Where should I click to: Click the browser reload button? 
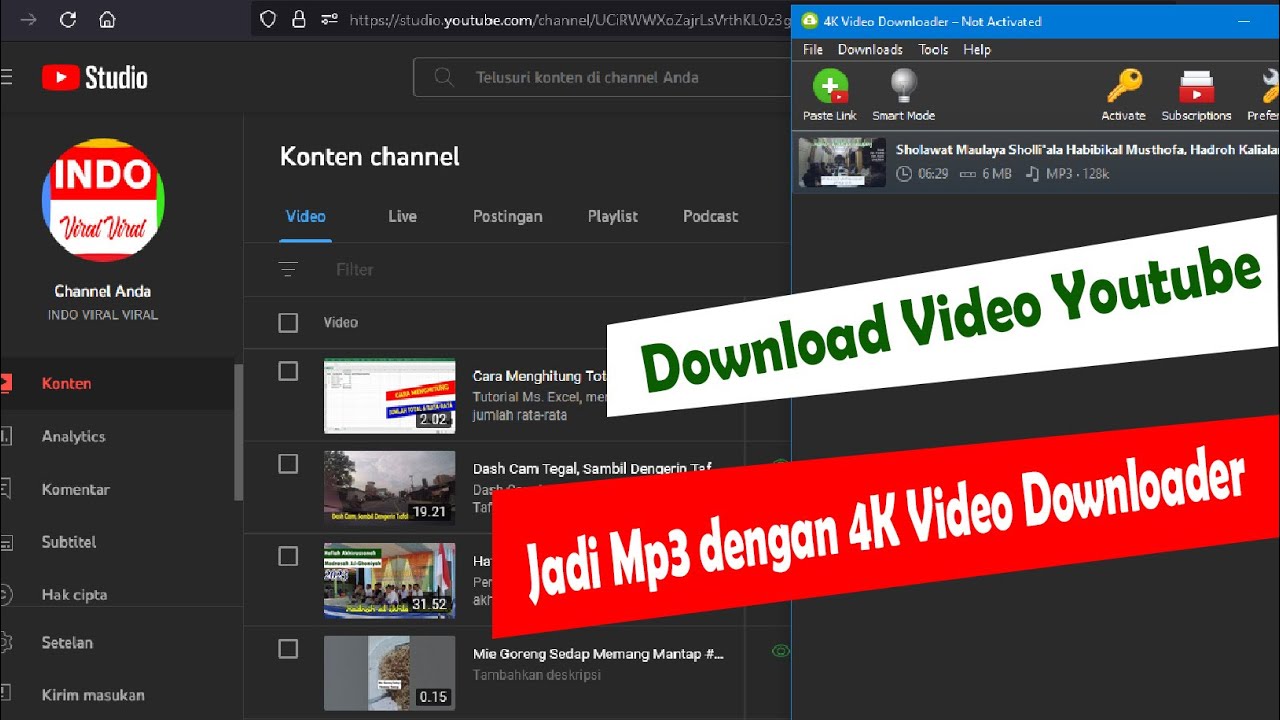[x=68, y=19]
